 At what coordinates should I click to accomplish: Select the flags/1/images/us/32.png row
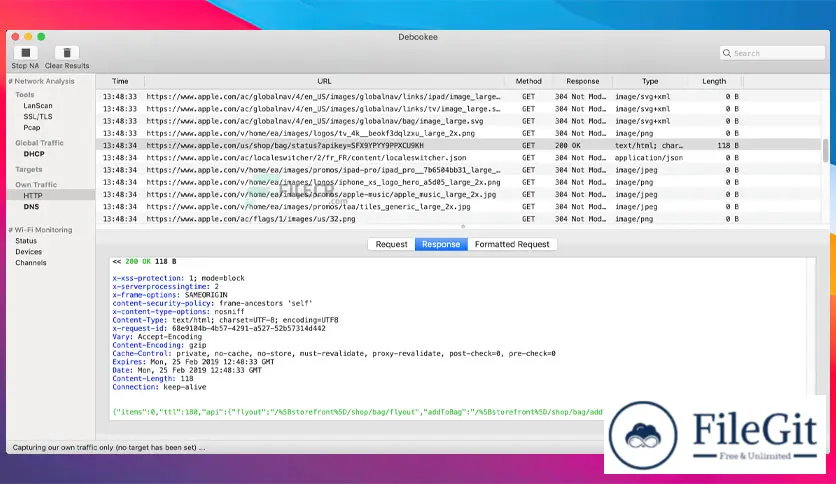(459, 219)
